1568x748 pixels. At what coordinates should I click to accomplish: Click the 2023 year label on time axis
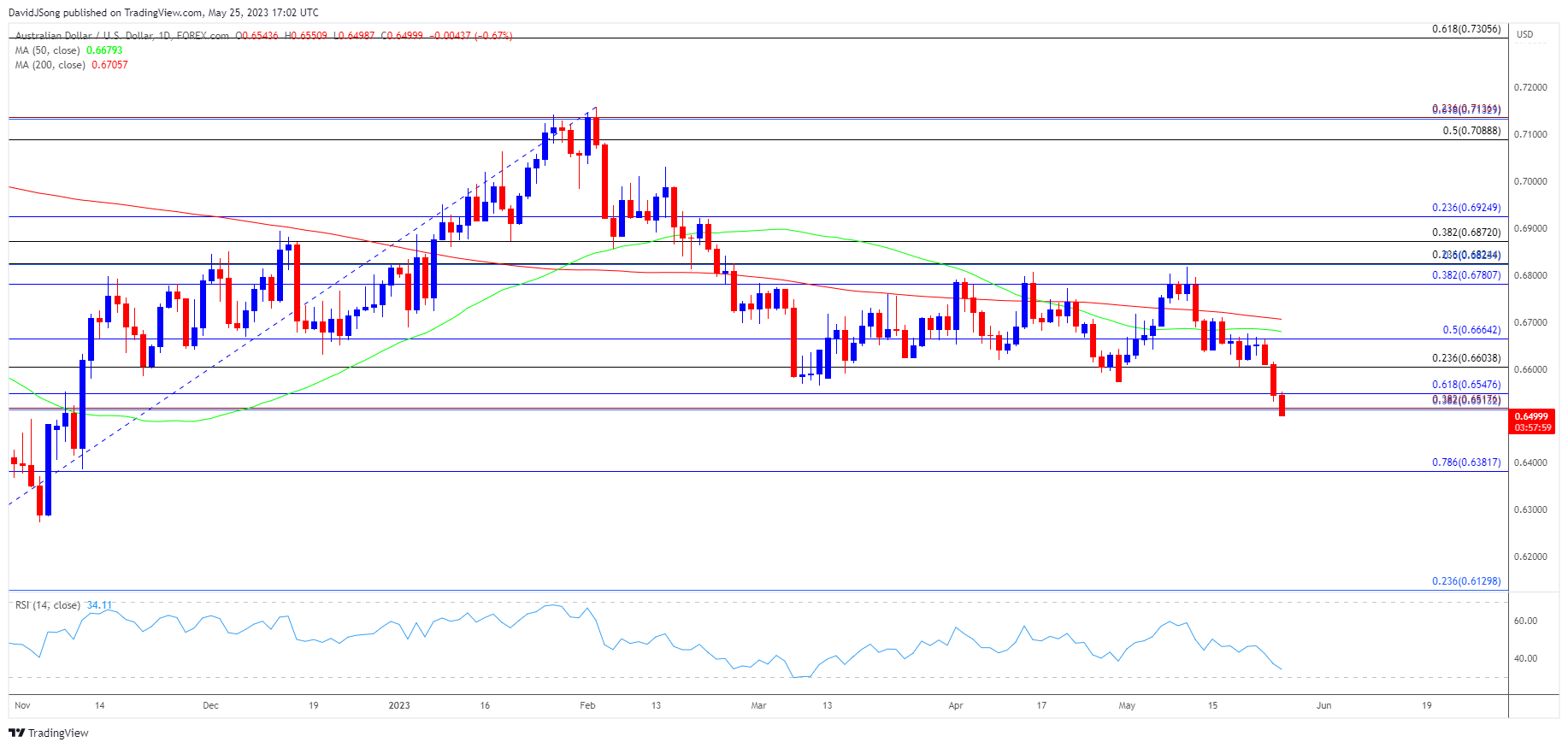tap(399, 705)
